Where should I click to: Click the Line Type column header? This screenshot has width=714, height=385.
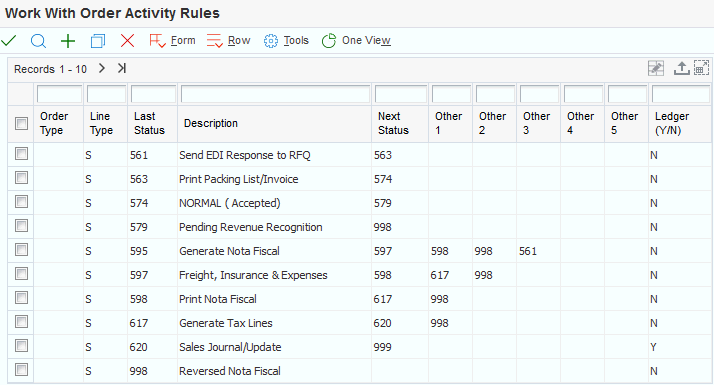coord(106,123)
